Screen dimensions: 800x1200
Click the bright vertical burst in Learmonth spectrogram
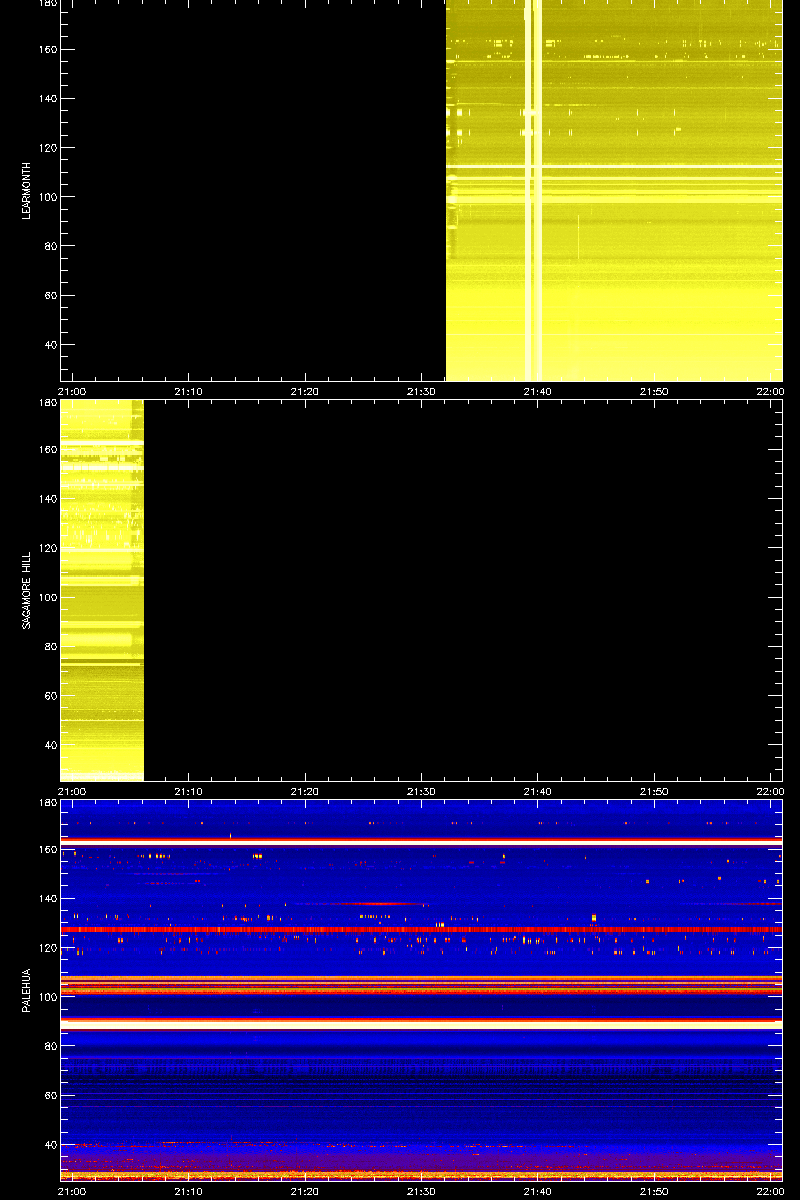click(x=533, y=190)
